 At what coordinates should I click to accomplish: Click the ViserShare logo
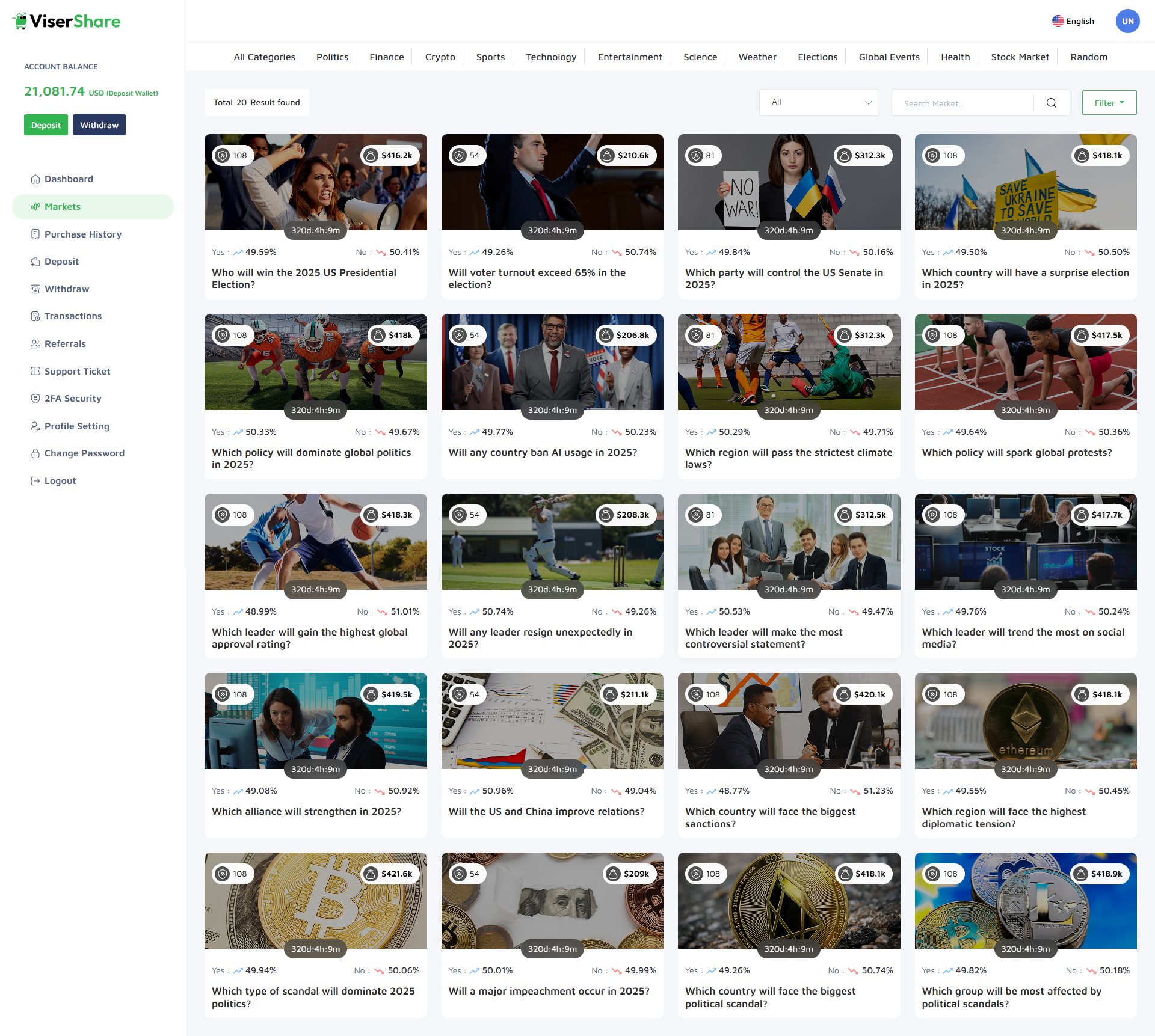coord(66,22)
